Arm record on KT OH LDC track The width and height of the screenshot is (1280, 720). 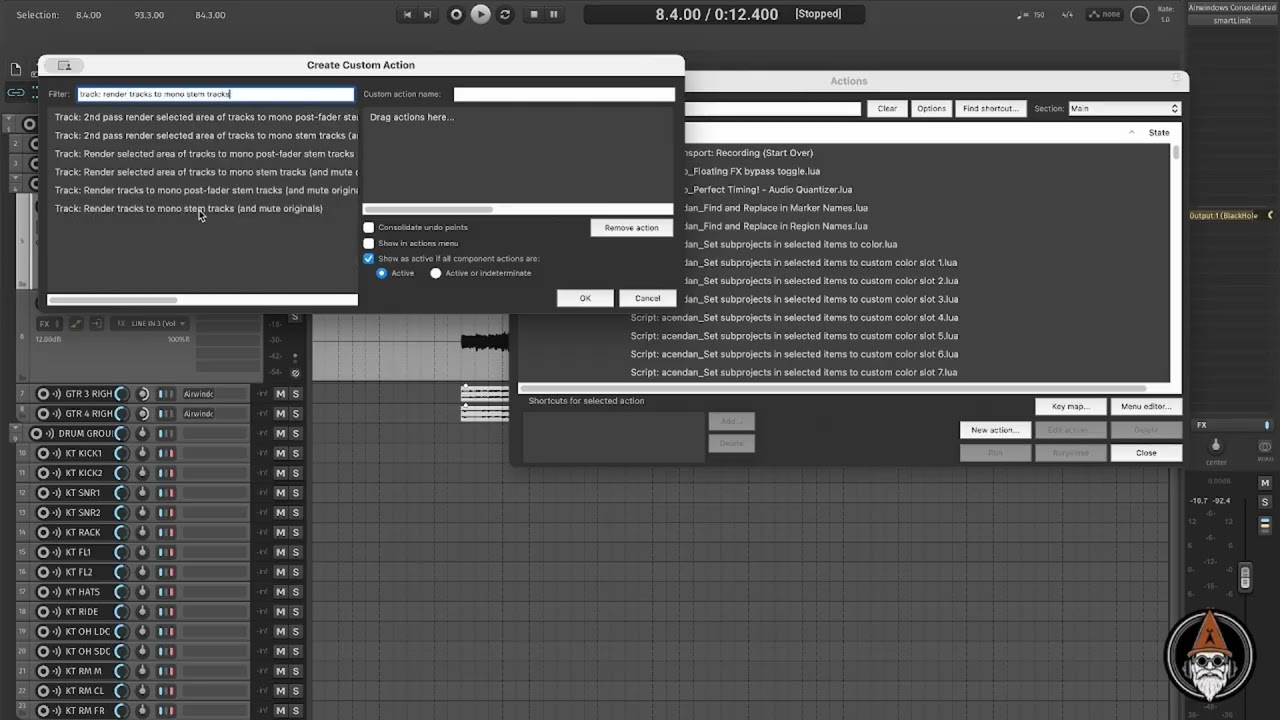pyautogui.click(x=43, y=632)
